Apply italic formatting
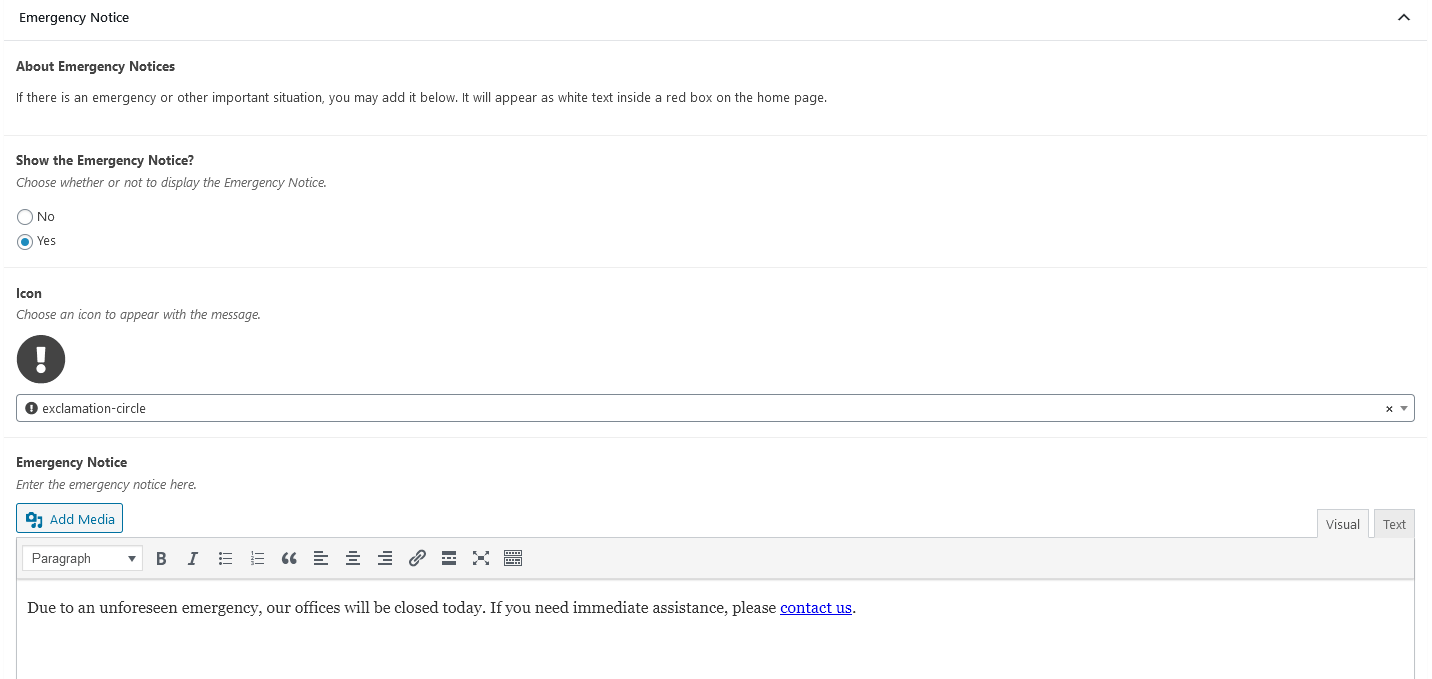This screenshot has width=1432, height=679. click(x=193, y=559)
